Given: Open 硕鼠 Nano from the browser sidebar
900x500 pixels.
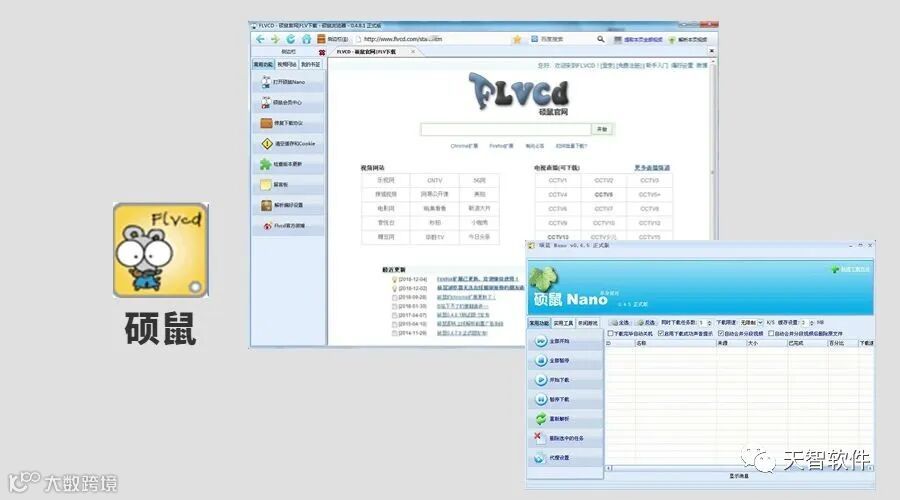Looking at the screenshot, I should coord(289,82).
